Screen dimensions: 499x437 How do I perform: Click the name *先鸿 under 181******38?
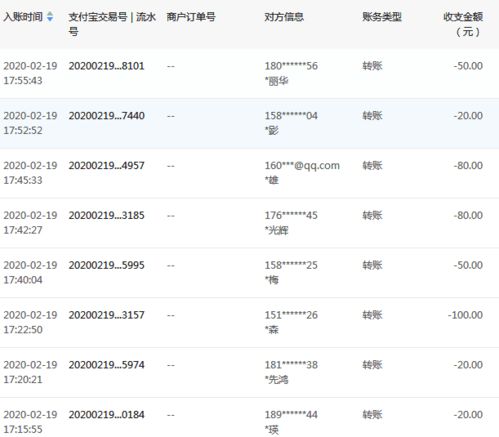click(276, 379)
